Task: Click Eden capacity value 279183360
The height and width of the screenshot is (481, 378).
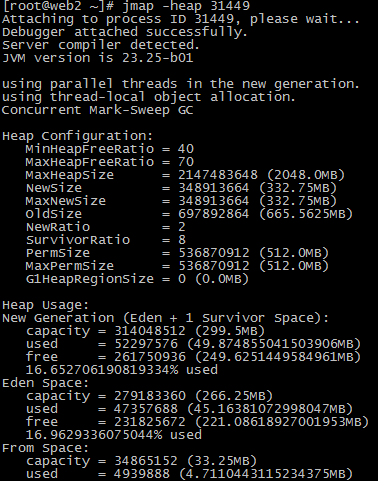Action: (x=150, y=396)
